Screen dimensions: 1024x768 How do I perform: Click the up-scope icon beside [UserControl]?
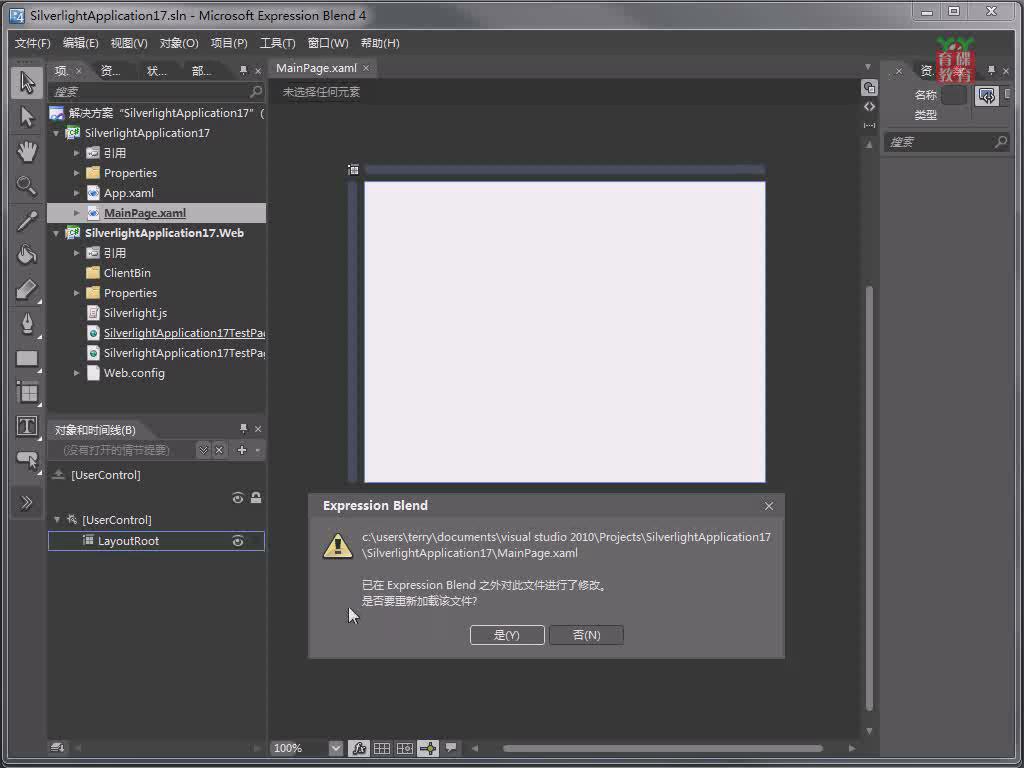[59, 474]
